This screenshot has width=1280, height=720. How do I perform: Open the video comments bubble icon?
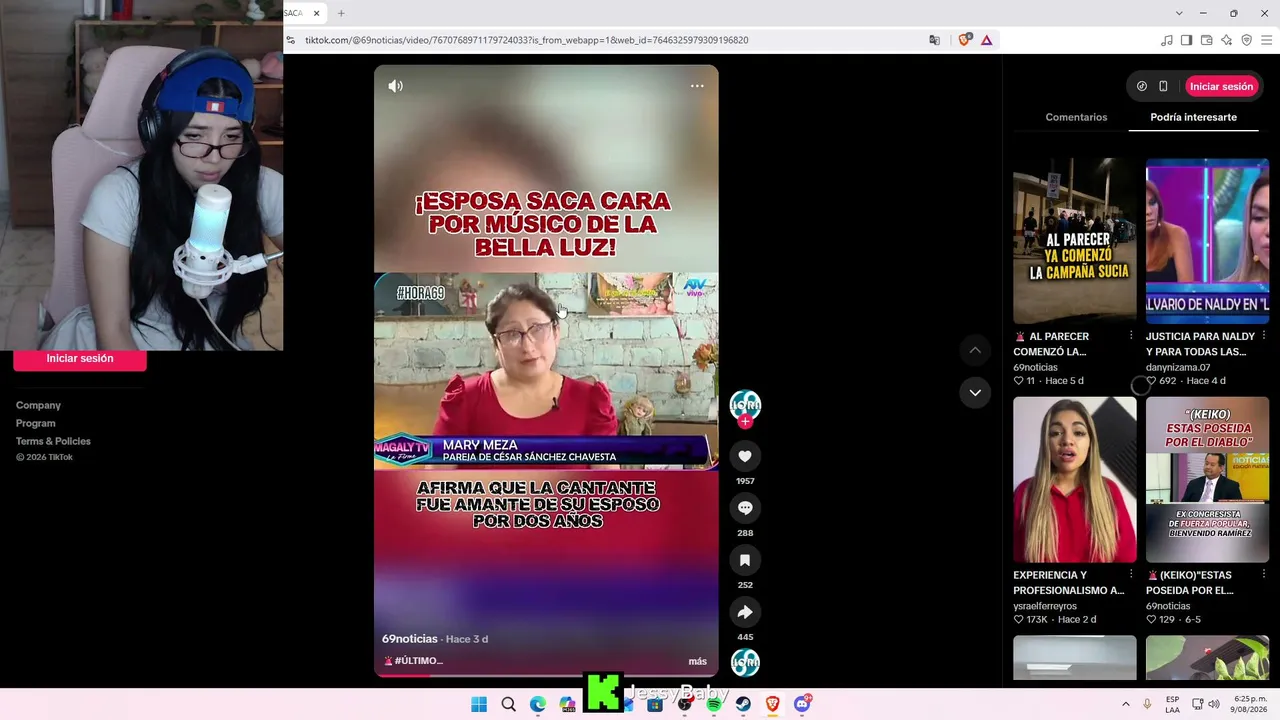[745, 508]
